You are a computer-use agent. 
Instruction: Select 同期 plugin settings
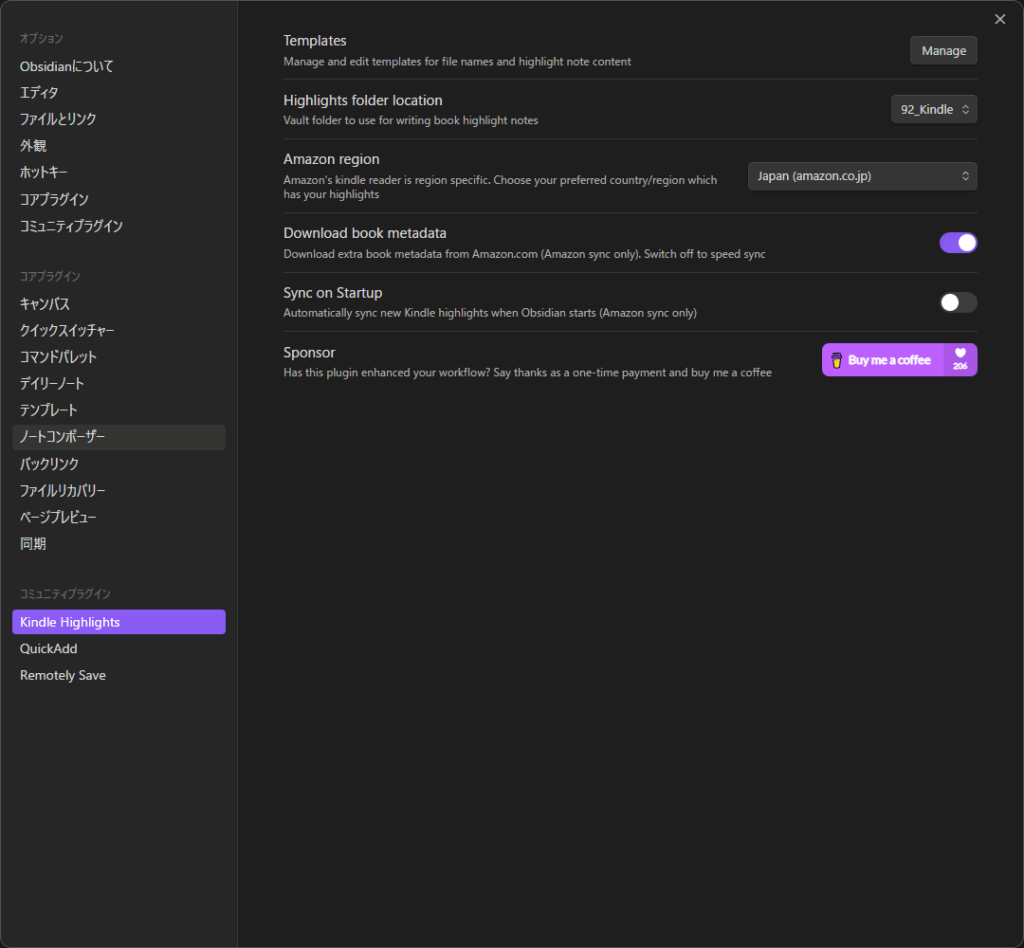pos(119,544)
